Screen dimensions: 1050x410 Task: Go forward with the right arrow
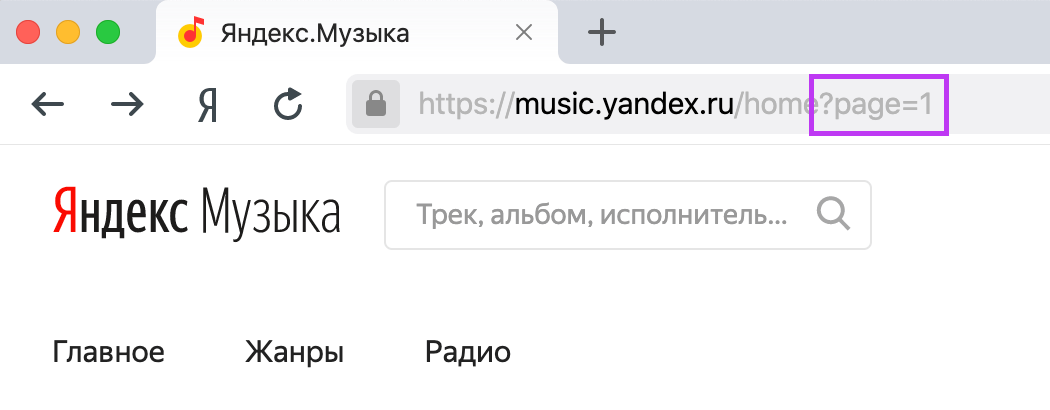pyautogui.click(x=127, y=104)
